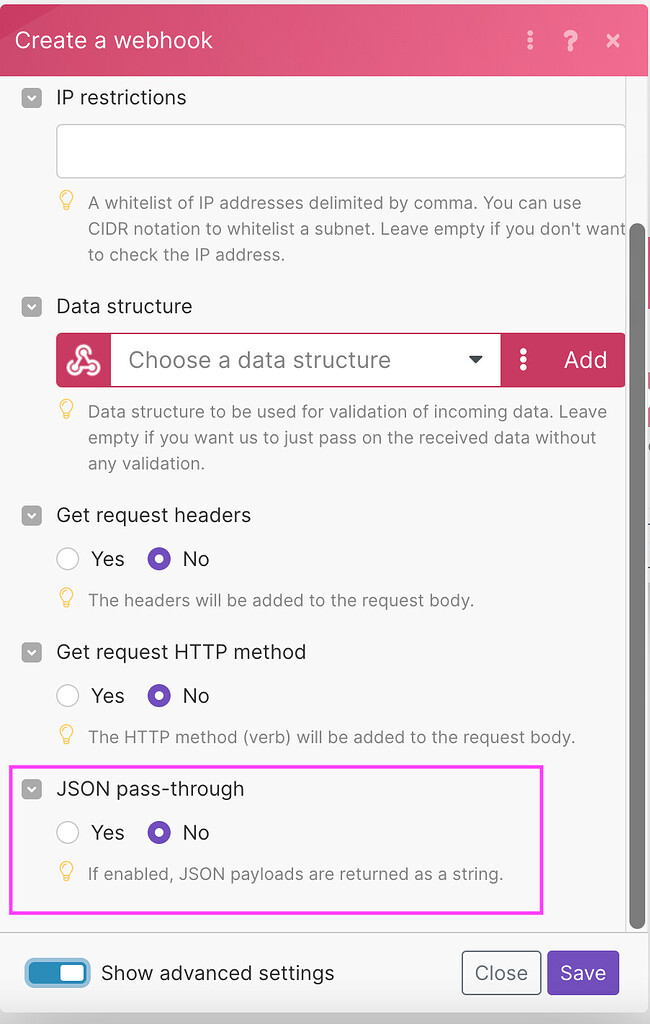Click the lightbulb icon in Data structure section
This screenshot has width=650, height=1024.
pos(66,410)
